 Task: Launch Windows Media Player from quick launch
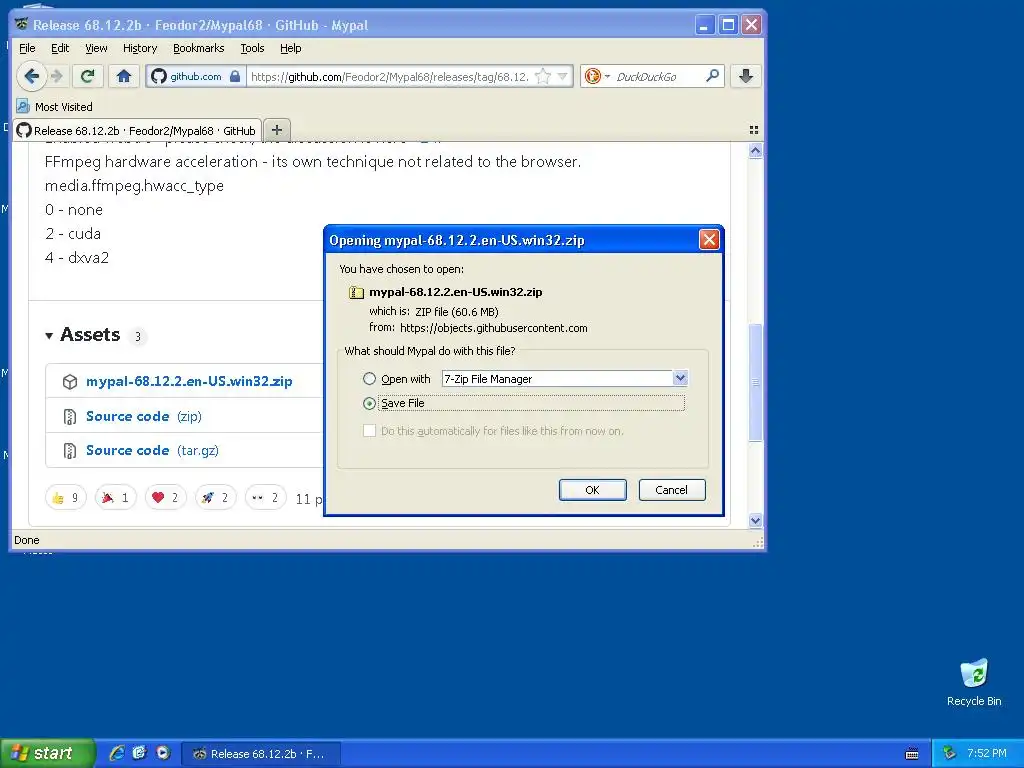tap(163, 753)
